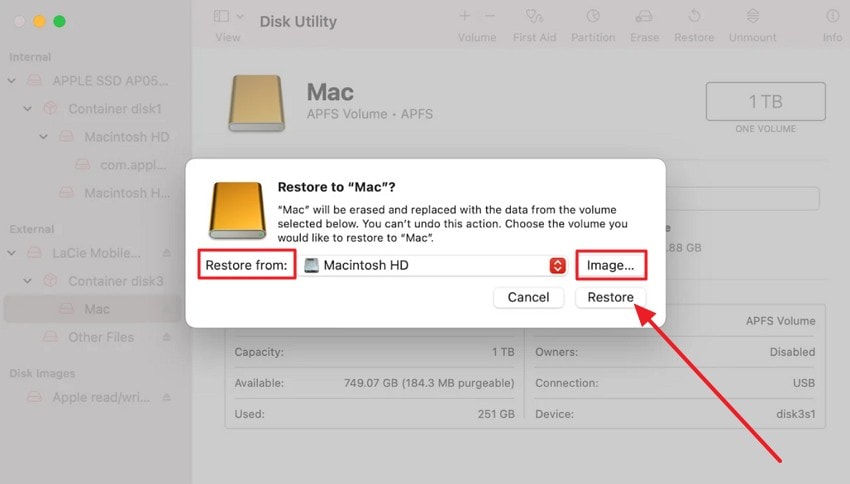Click the Used 251 GB value

click(496, 414)
